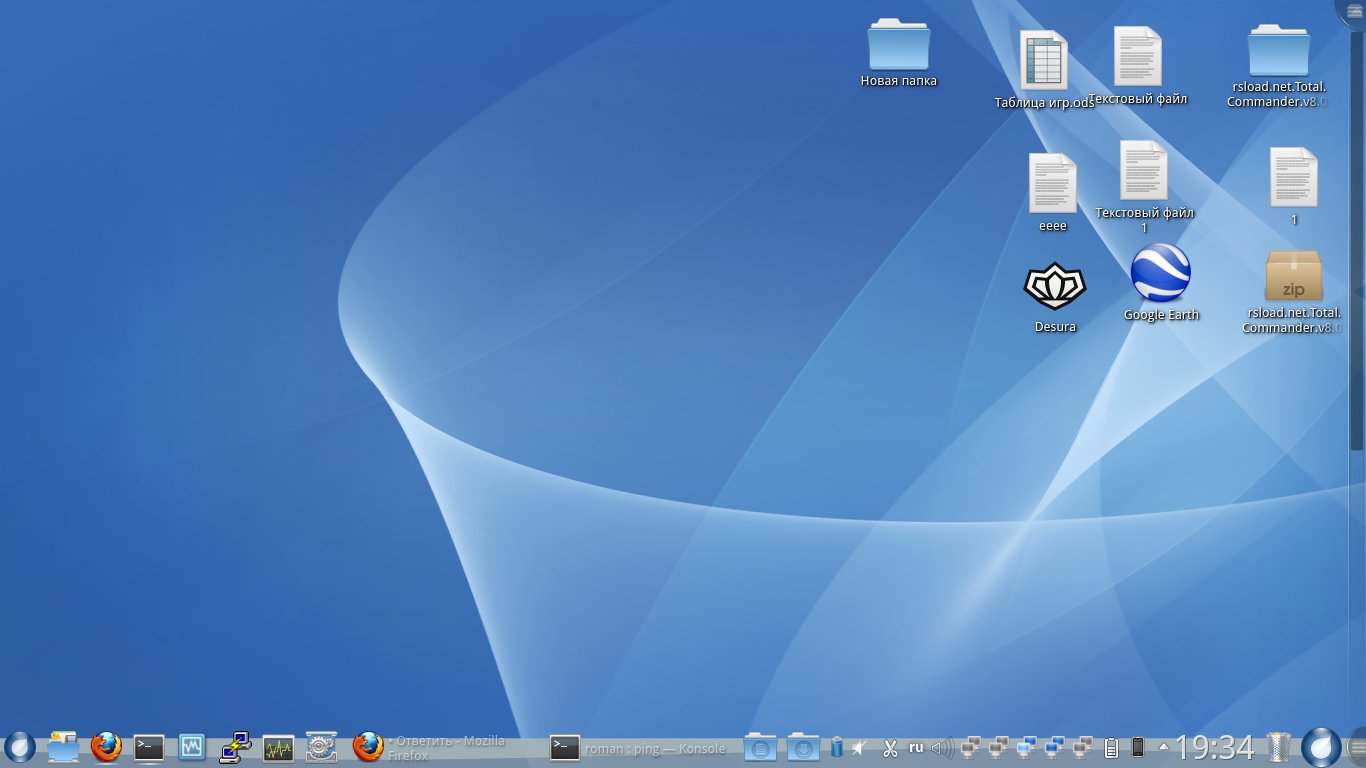Click the battery status icon in the tray

pos(1110,747)
